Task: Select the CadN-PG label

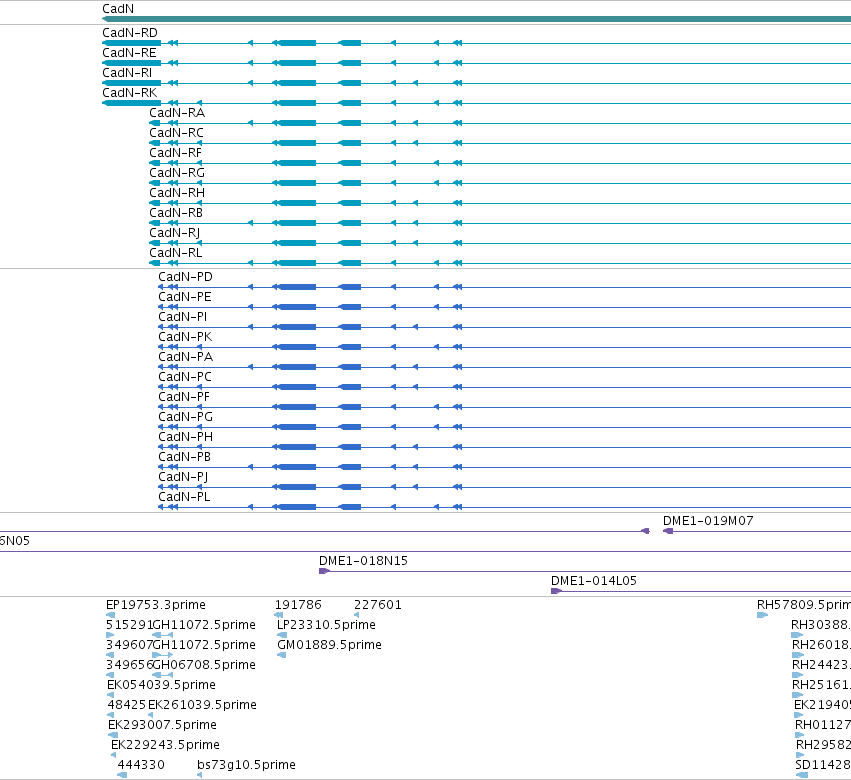Action: pyautogui.click(x=186, y=417)
